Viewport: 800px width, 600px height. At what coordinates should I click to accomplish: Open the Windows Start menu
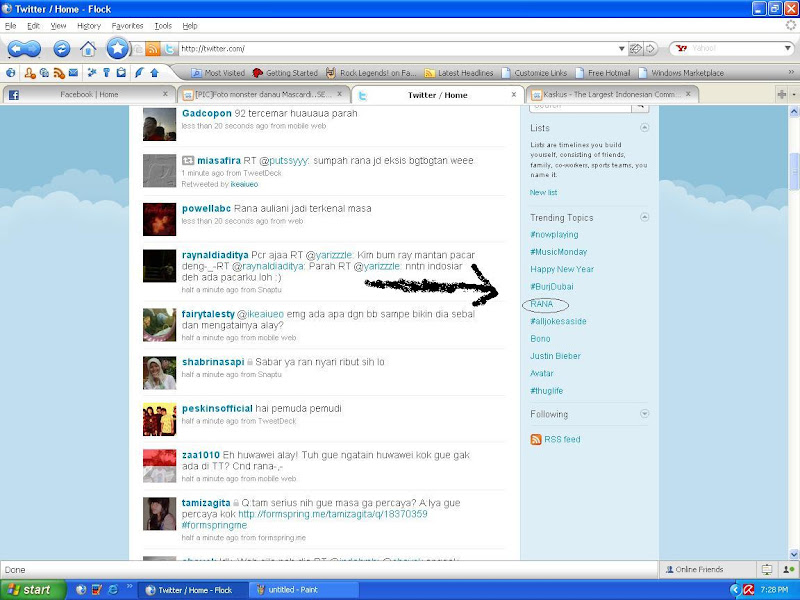click(x=33, y=590)
